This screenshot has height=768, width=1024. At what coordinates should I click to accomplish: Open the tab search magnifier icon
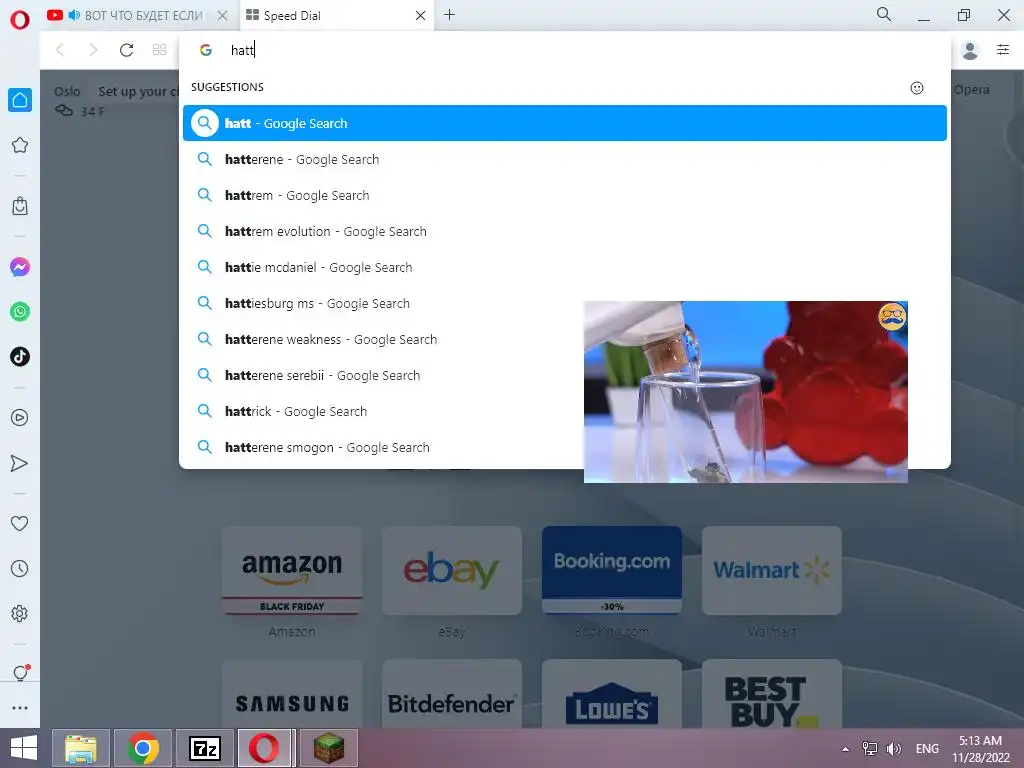pos(884,14)
